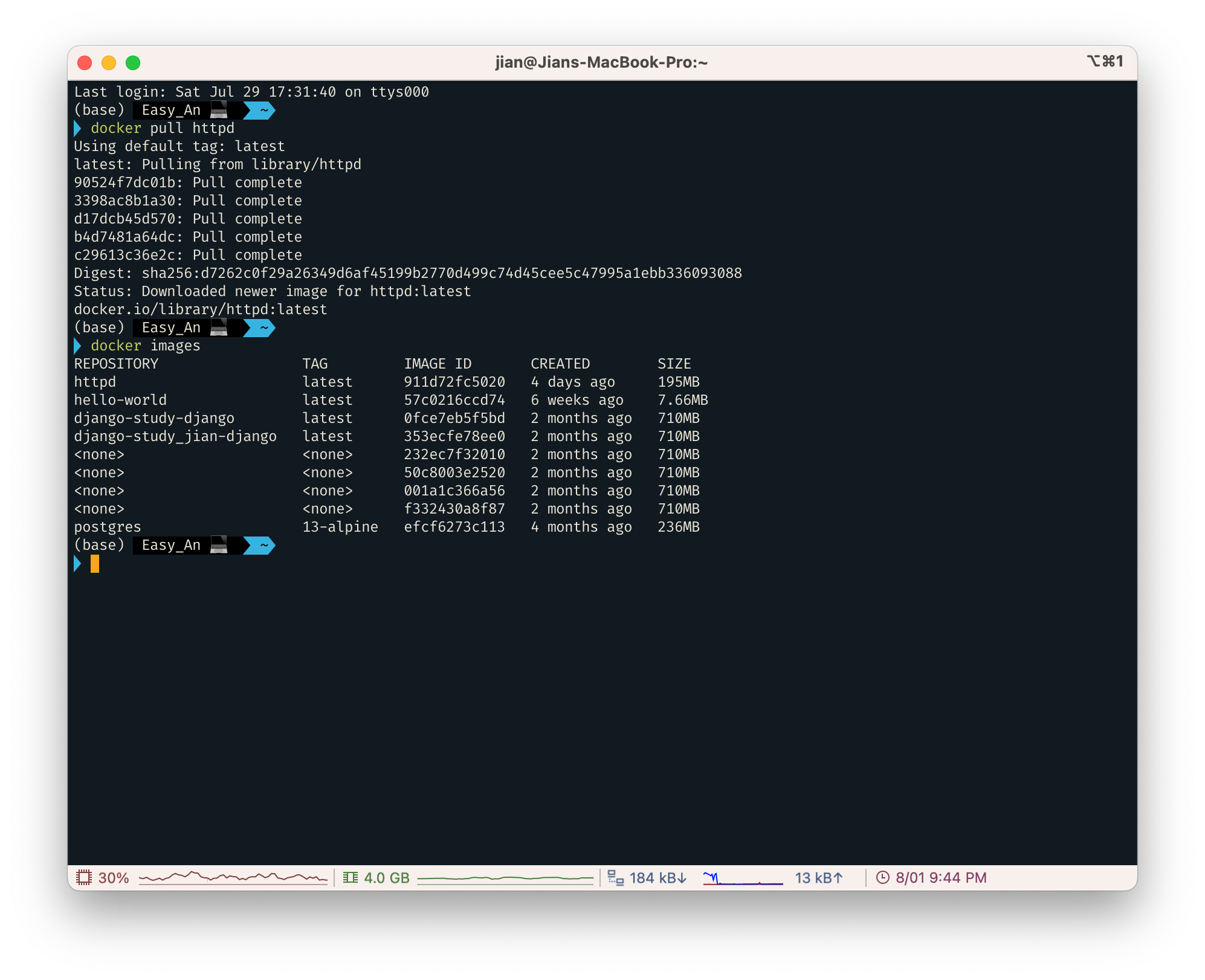Maximize the terminal with green button

pyautogui.click(x=133, y=63)
